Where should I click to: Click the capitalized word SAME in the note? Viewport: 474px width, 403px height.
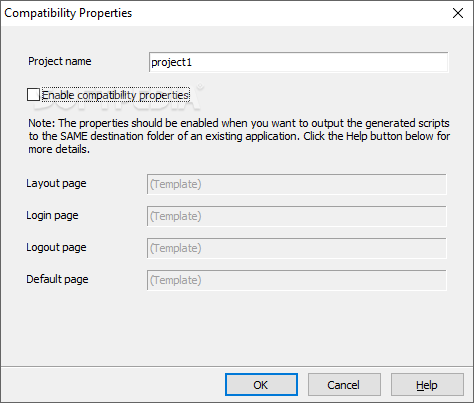click(74, 136)
